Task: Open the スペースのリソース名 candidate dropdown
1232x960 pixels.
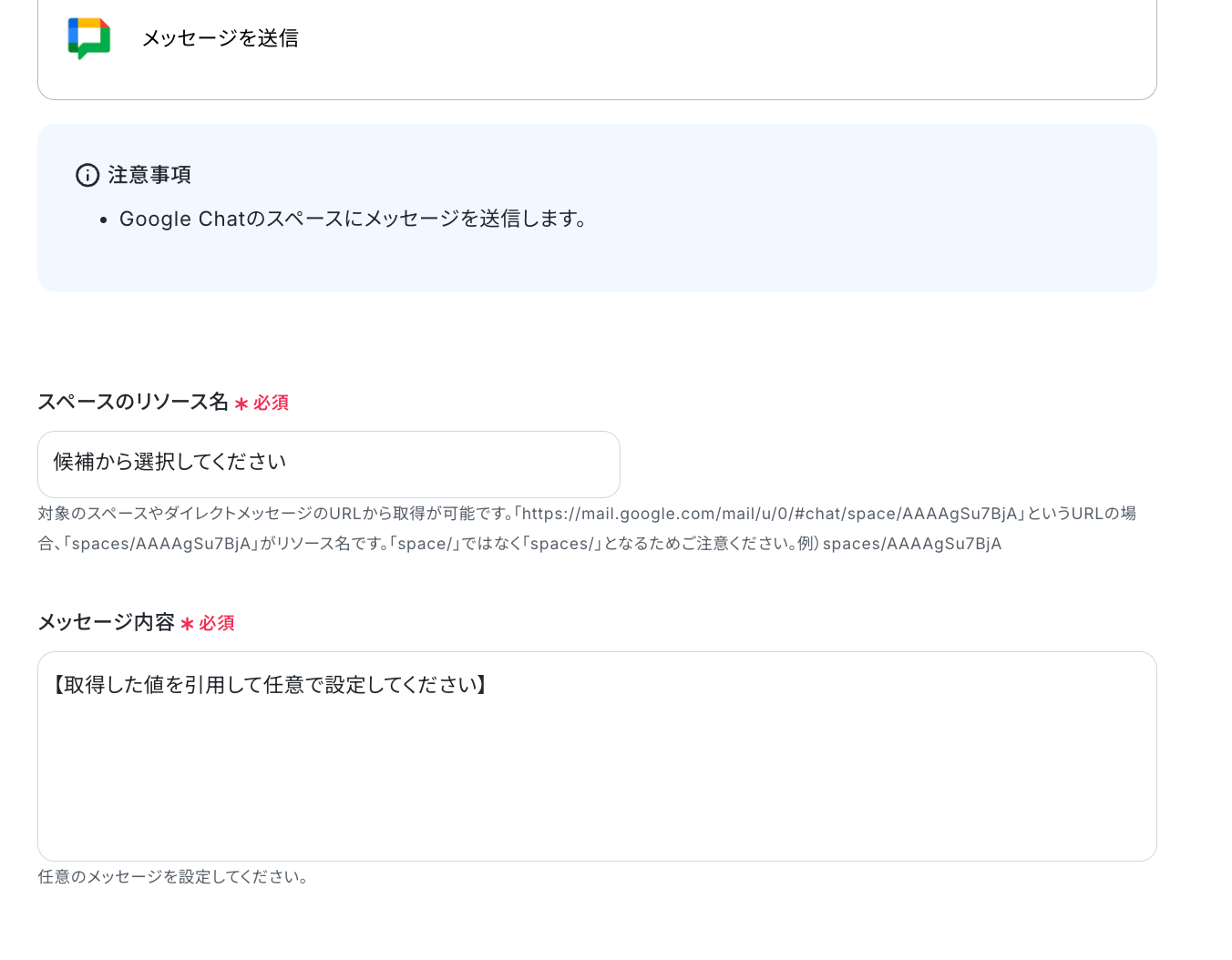Action: (329, 465)
